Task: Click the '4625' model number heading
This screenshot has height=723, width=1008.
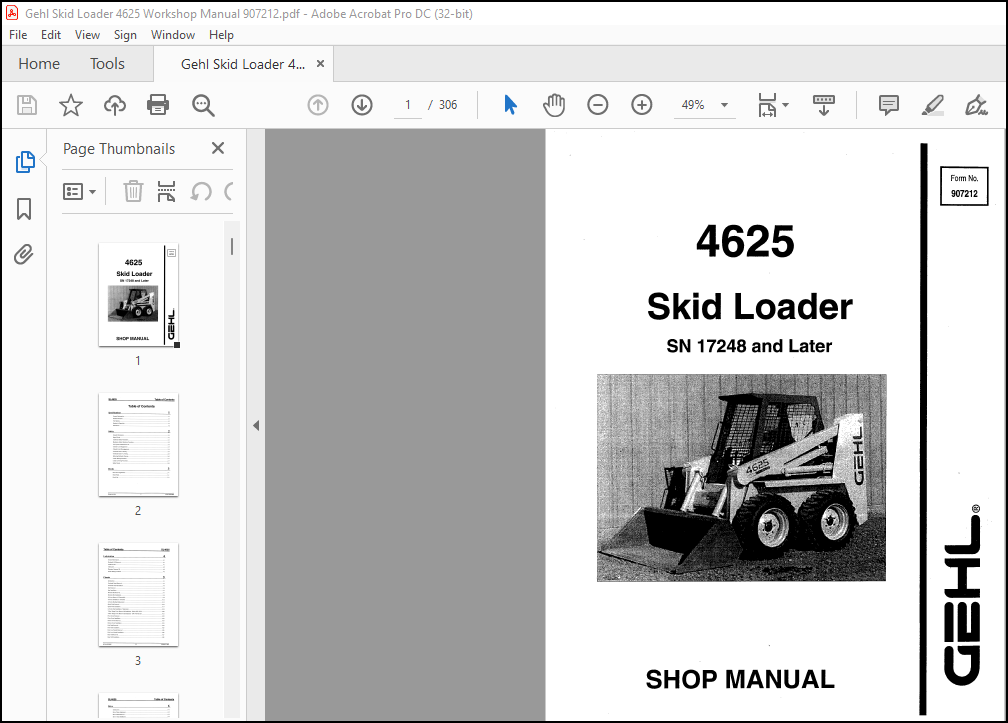Action: coord(745,242)
